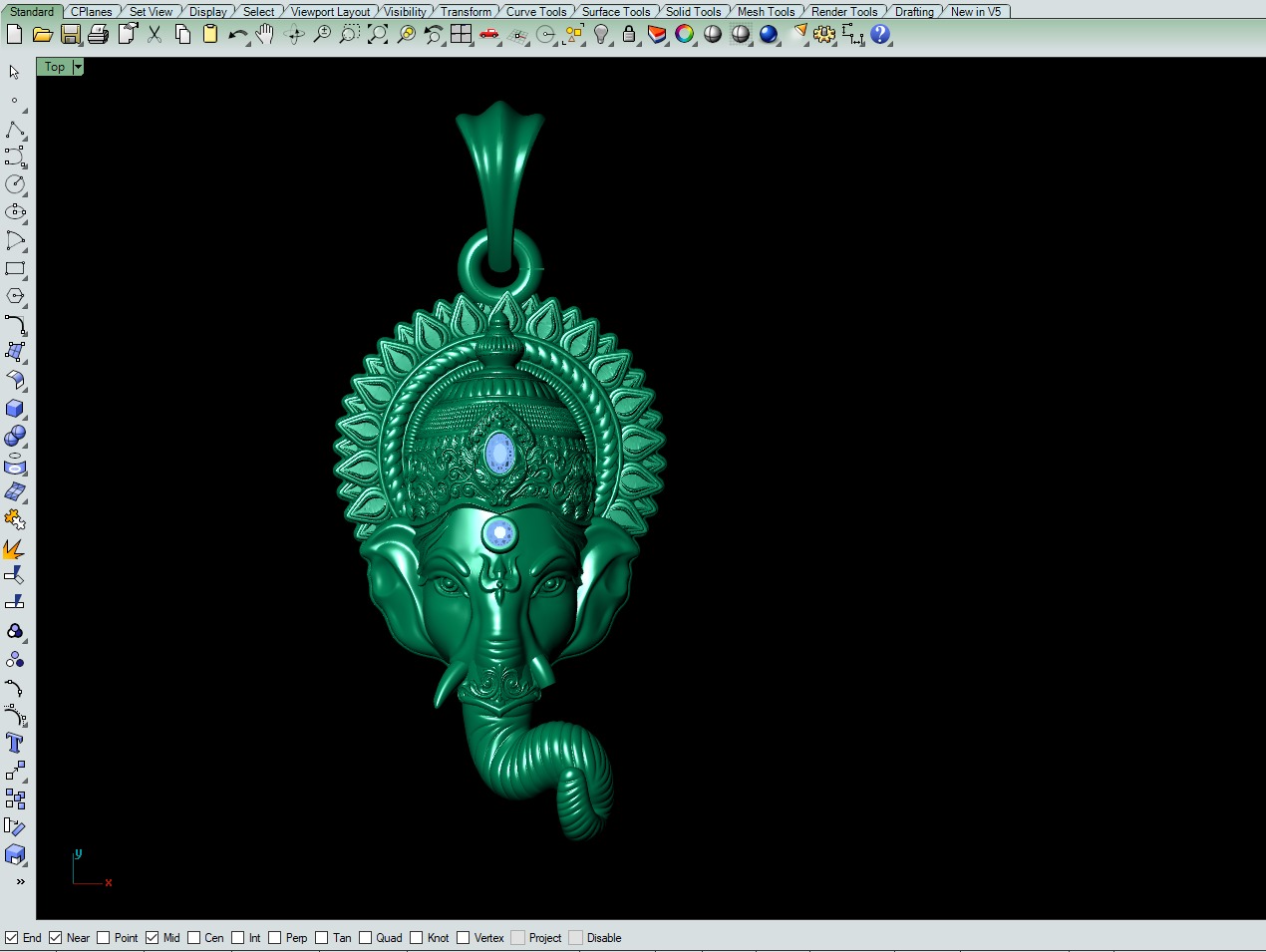Screen dimensions: 1266x952
Task: Select the Rectangle tool in sidebar
Action: (15, 269)
